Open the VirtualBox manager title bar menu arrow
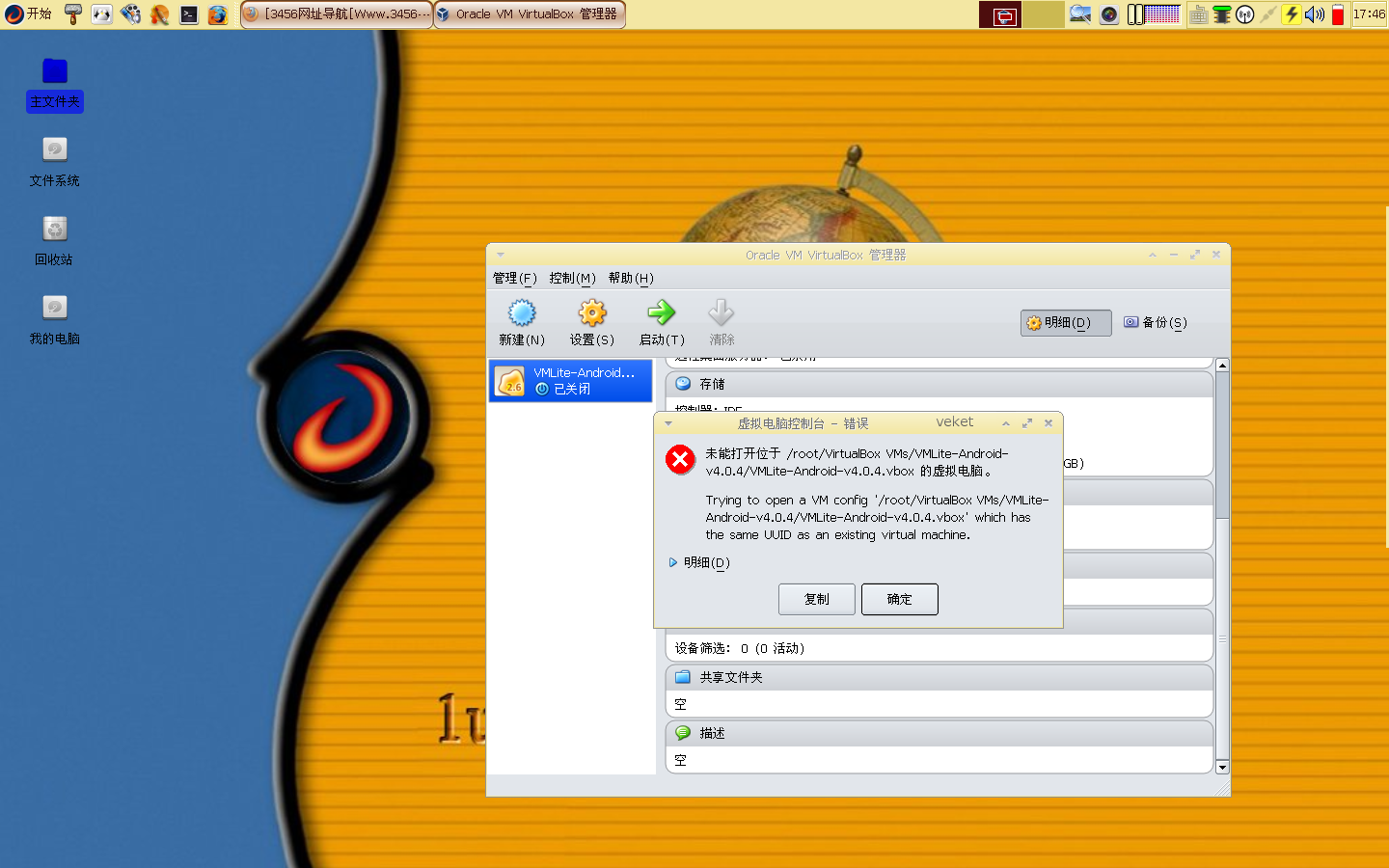The height and width of the screenshot is (868, 1389). pyautogui.click(x=501, y=255)
